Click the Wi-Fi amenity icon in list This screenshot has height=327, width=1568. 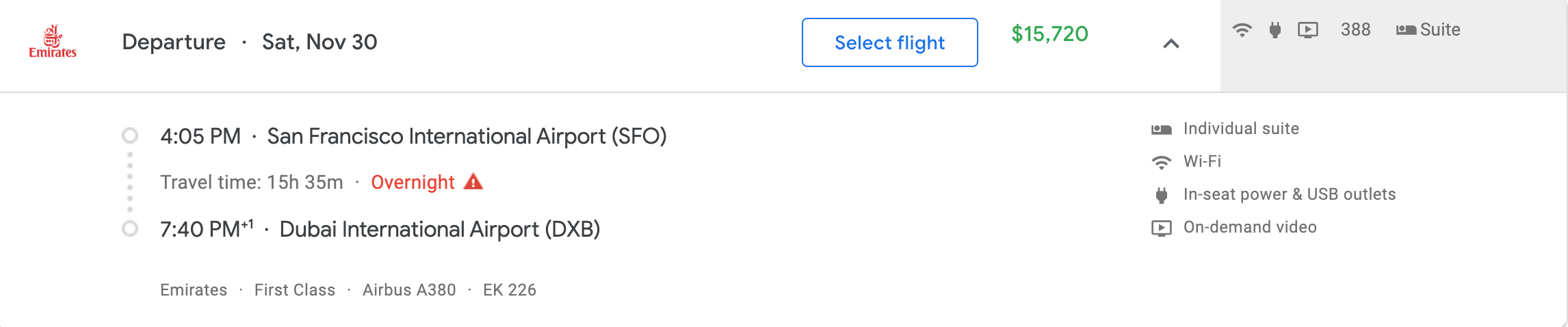[1161, 162]
